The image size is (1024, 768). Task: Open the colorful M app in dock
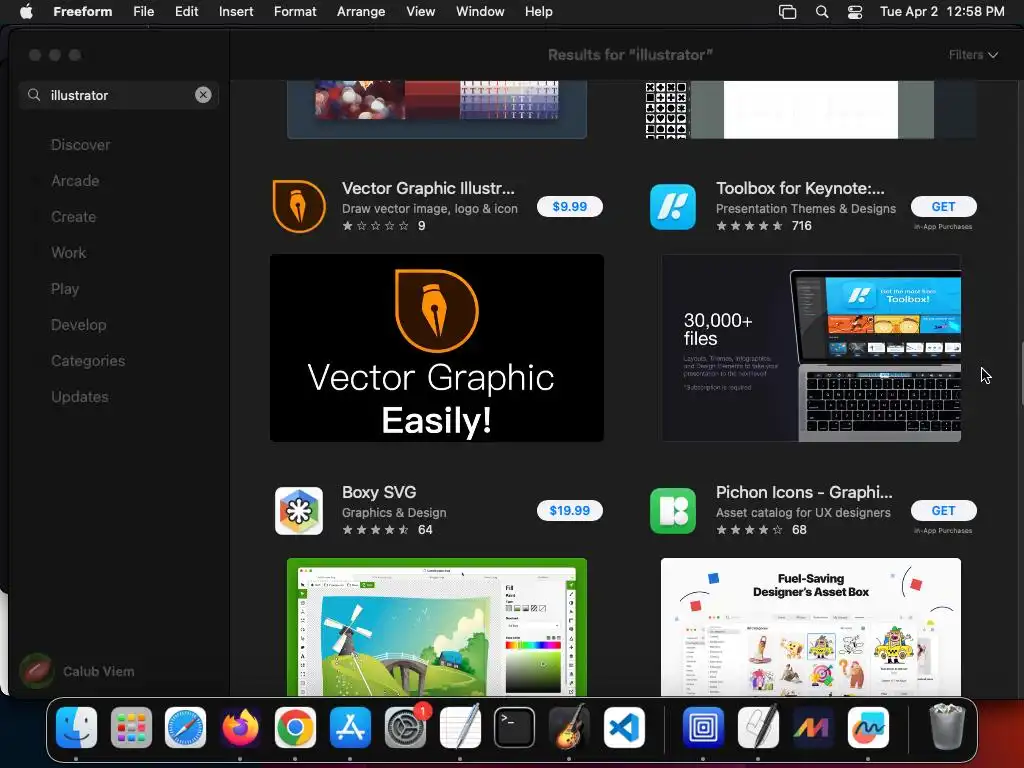click(x=813, y=727)
